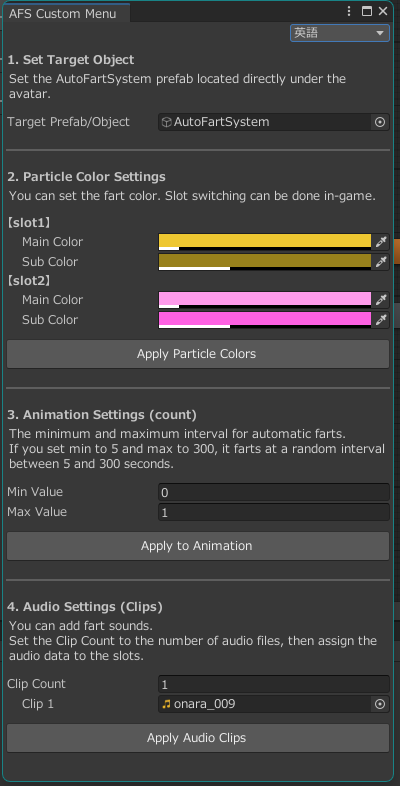The image size is (400, 786).
Task: Click Apply Audio Clips button
Action: point(197,738)
